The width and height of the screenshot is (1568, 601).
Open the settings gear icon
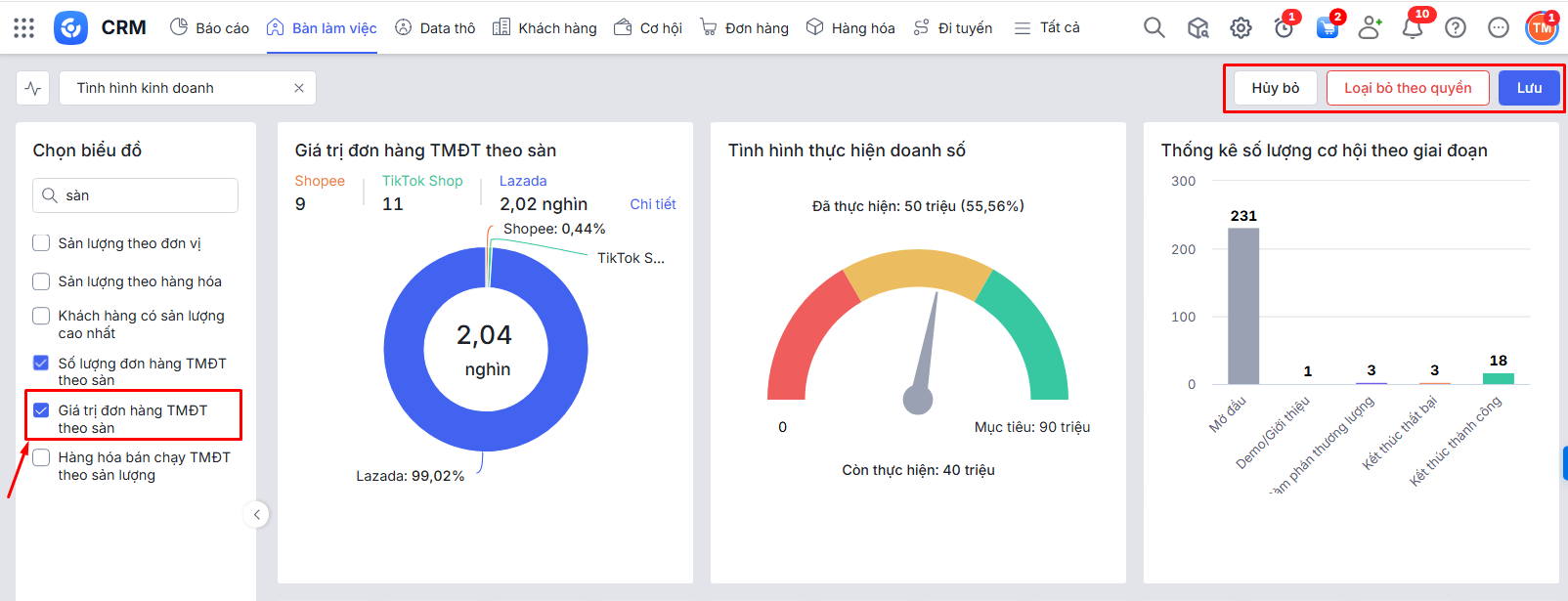[x=1241, y=28]
